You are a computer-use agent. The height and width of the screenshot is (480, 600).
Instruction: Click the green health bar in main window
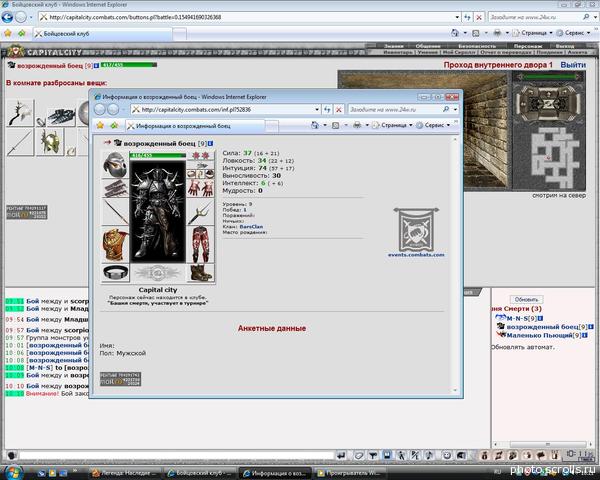129,65
